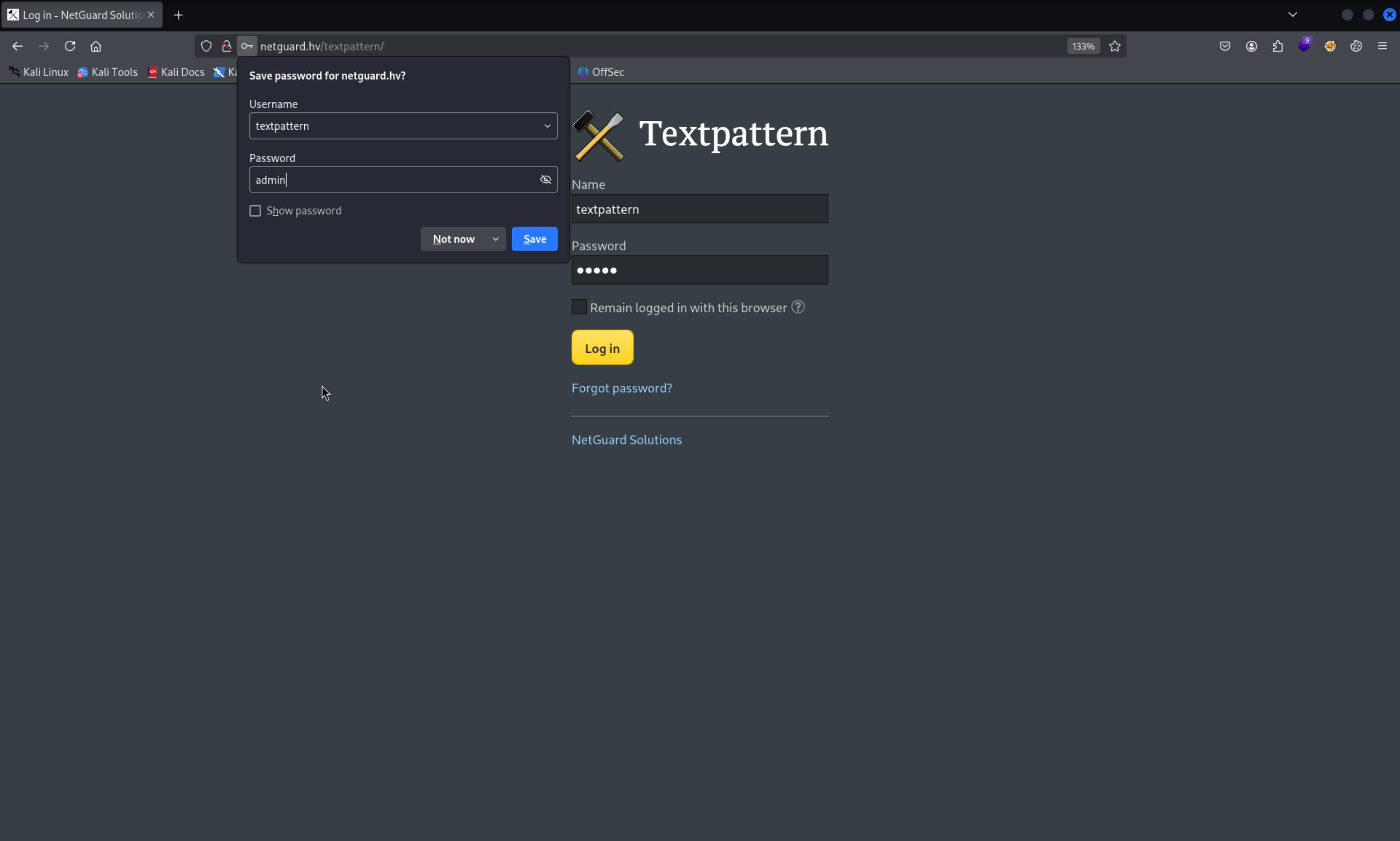Open the list all tabs chevron

tap(1292, 15)
